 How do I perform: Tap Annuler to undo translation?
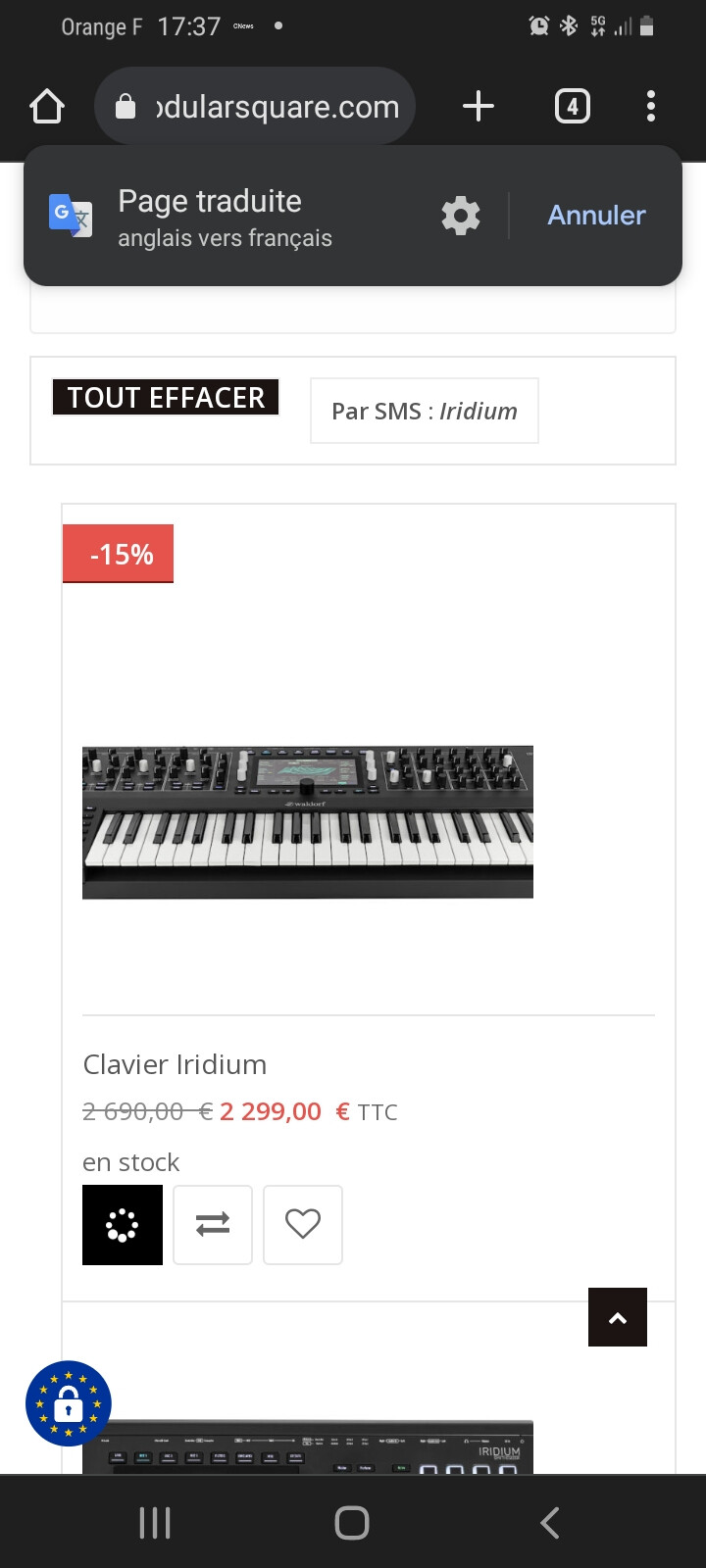[596, 216]
